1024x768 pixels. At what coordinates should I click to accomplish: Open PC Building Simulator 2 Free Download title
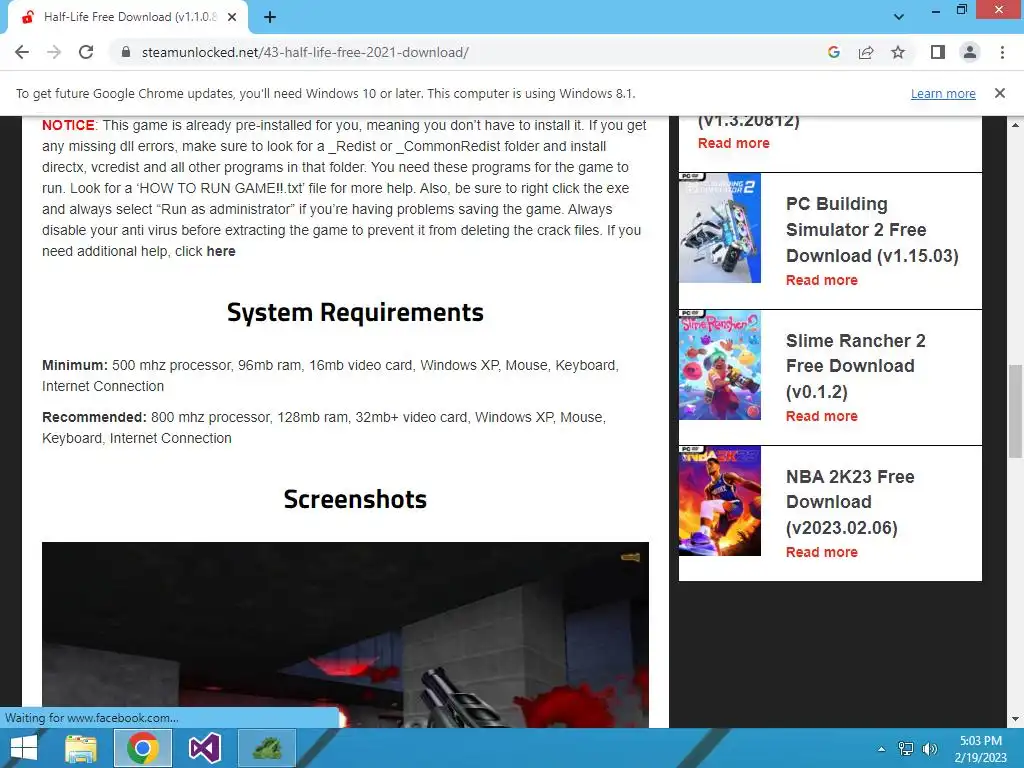(872, 230)
